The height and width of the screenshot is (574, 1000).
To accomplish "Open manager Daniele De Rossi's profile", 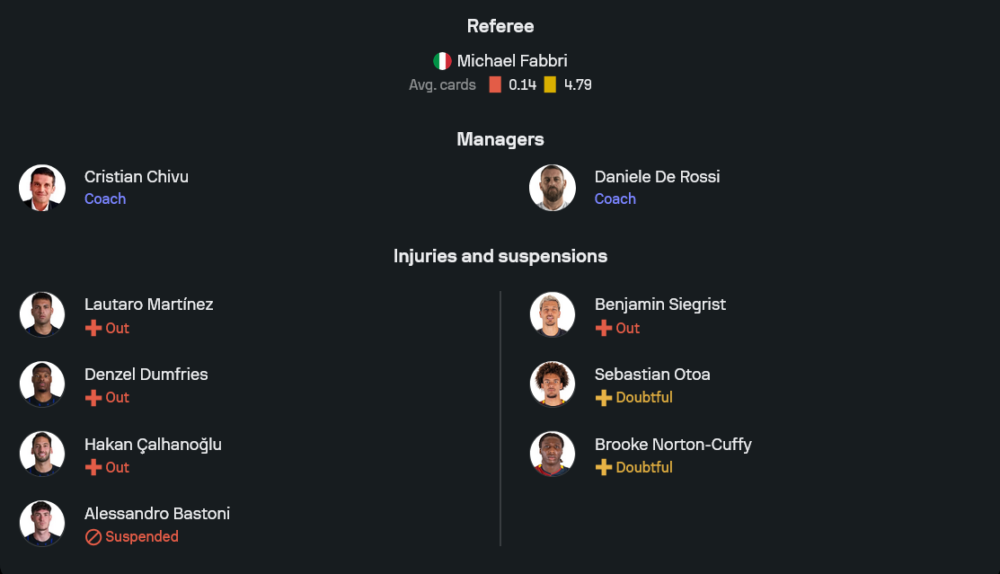I will pos(657,177).
